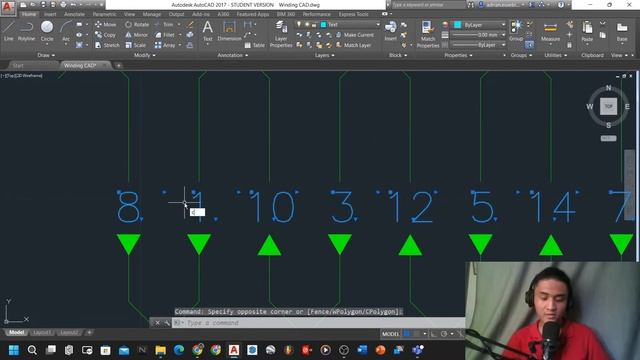The height and width of the screenshot is (360, 640).
Task: Toggle MODEL space button in status bar
Action: coord(390,334)
